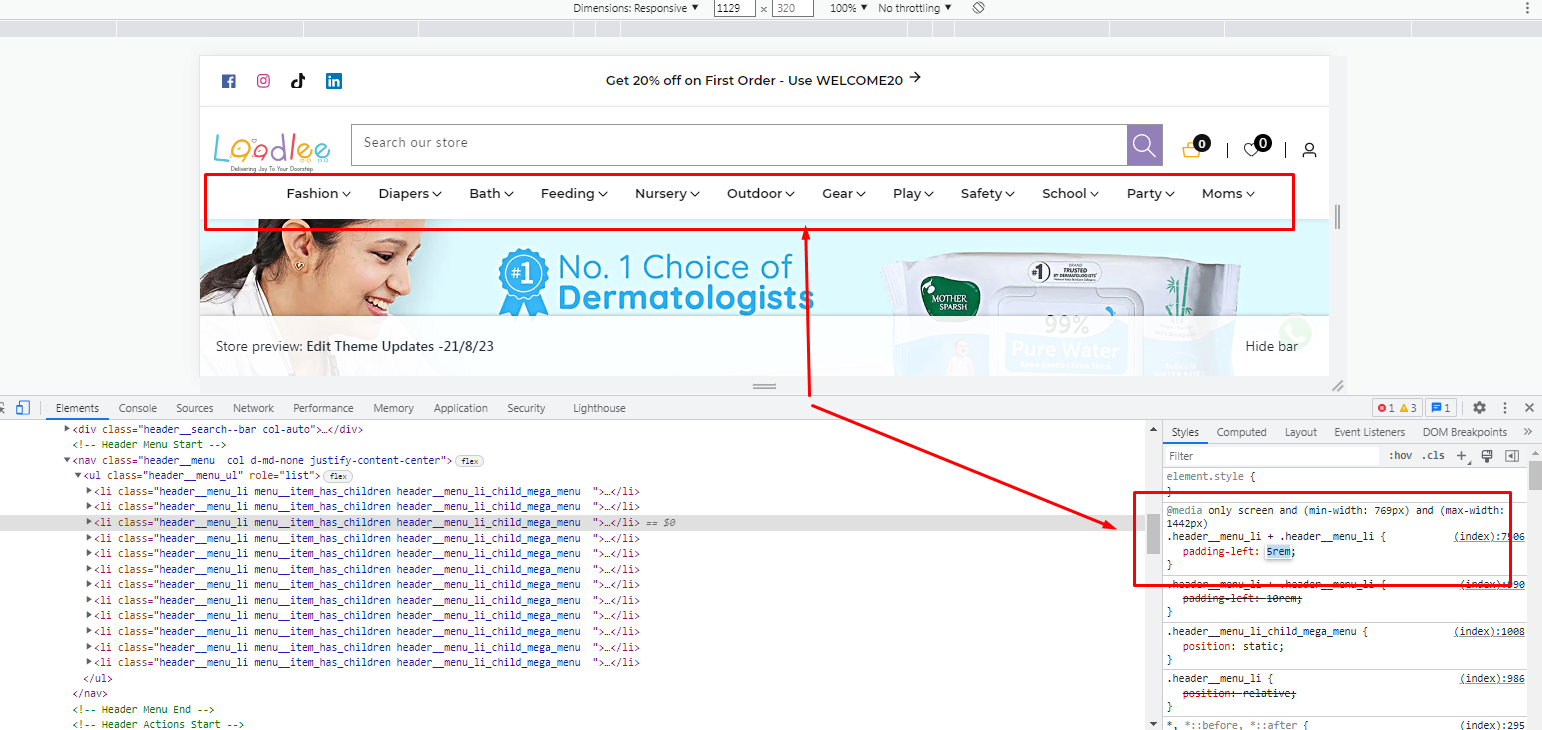Viewport: 1542px width, 730px height.
Task: Click the Styles Filter input
Action: pos(1272,456)
